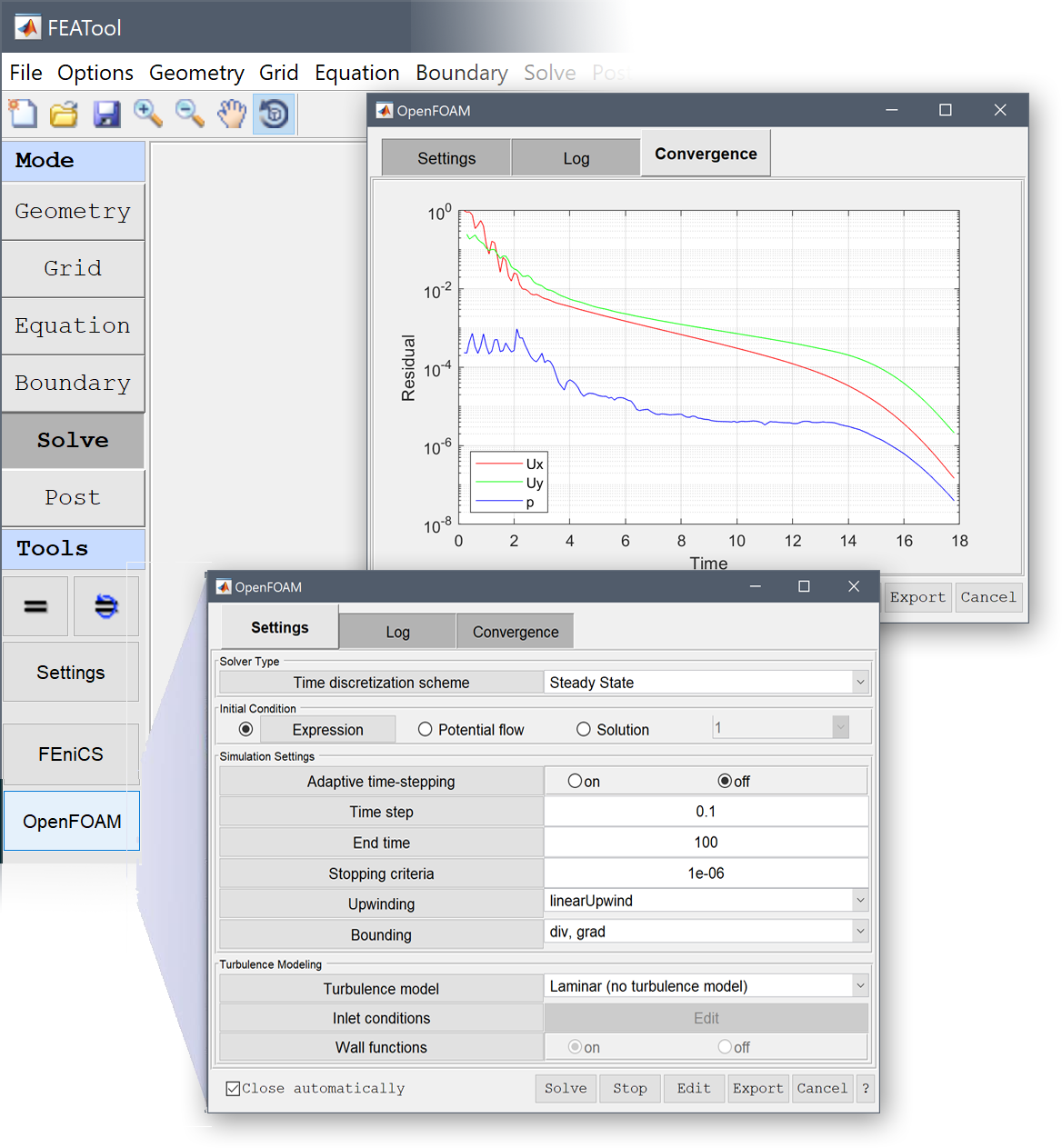
Task: Click Export in lower OpenFOAM dialog
Action: click(758, 1088)
